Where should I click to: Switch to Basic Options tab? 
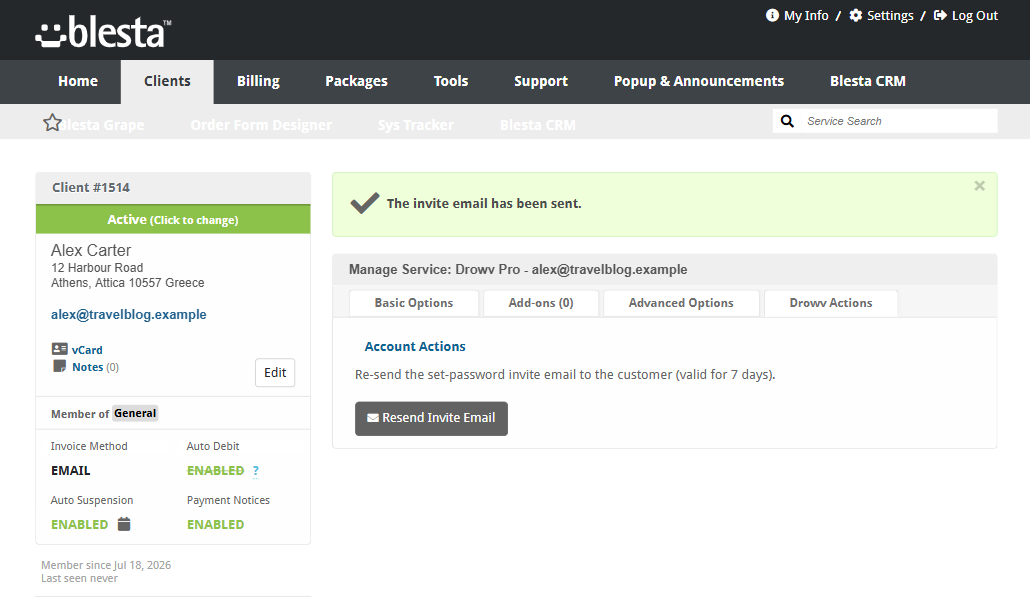414,303
